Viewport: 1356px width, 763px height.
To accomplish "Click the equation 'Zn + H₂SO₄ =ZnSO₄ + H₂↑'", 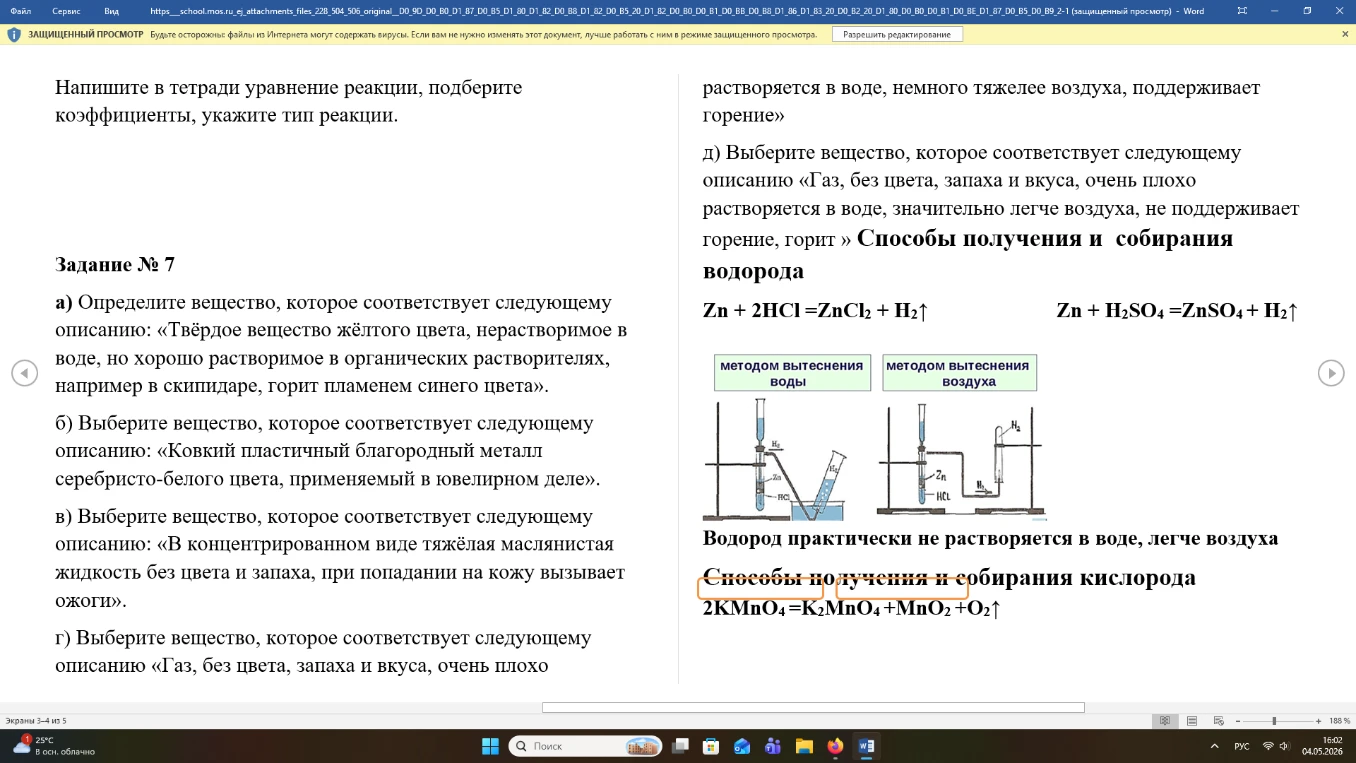I will click(1177, 311).
